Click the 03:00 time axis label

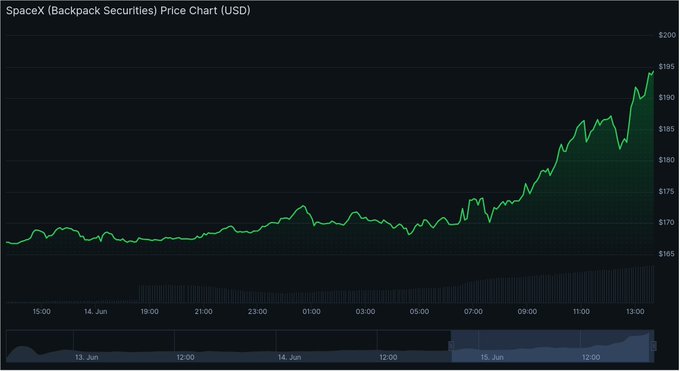(x=365, y=312)
